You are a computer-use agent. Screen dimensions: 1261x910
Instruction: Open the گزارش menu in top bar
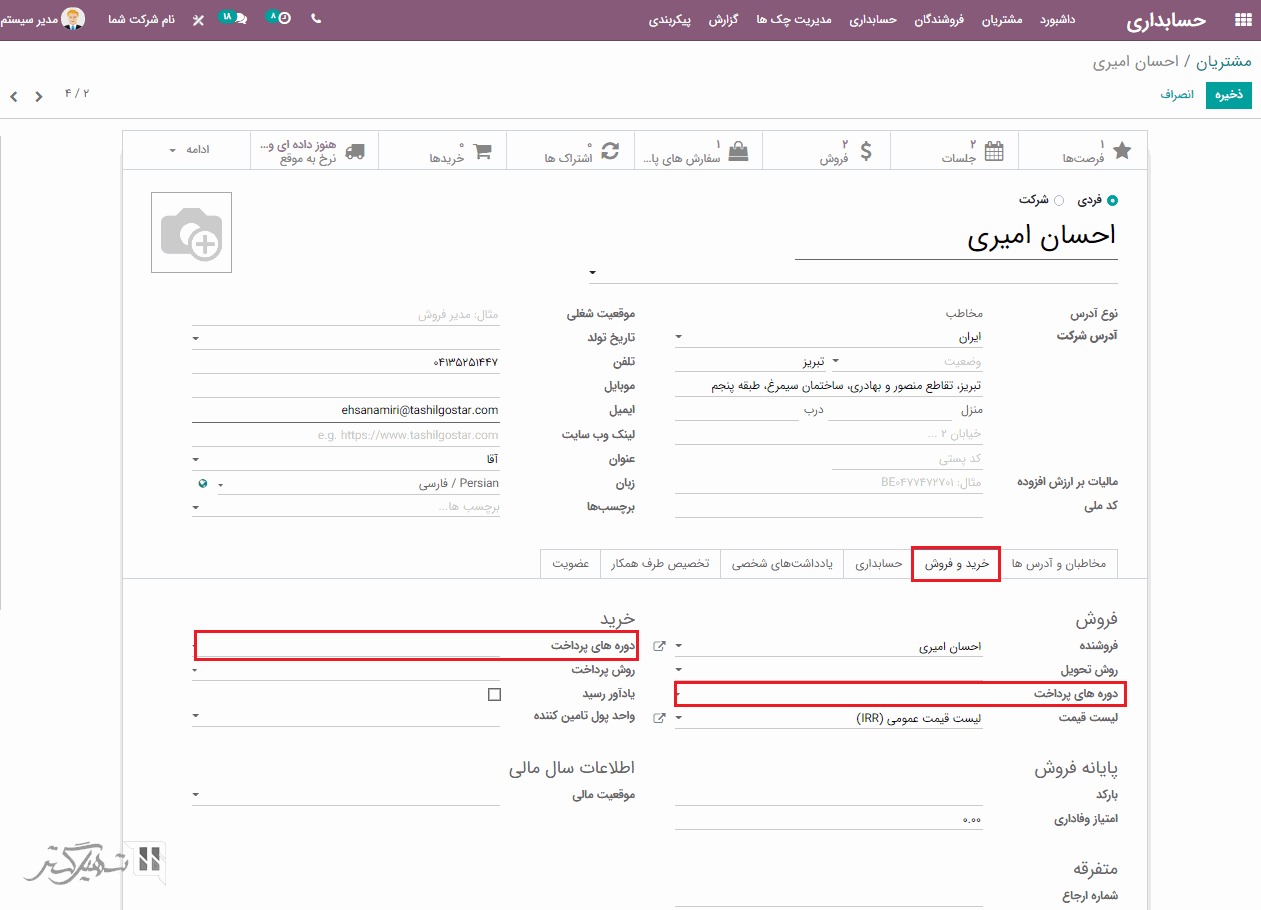click(723, 20)
